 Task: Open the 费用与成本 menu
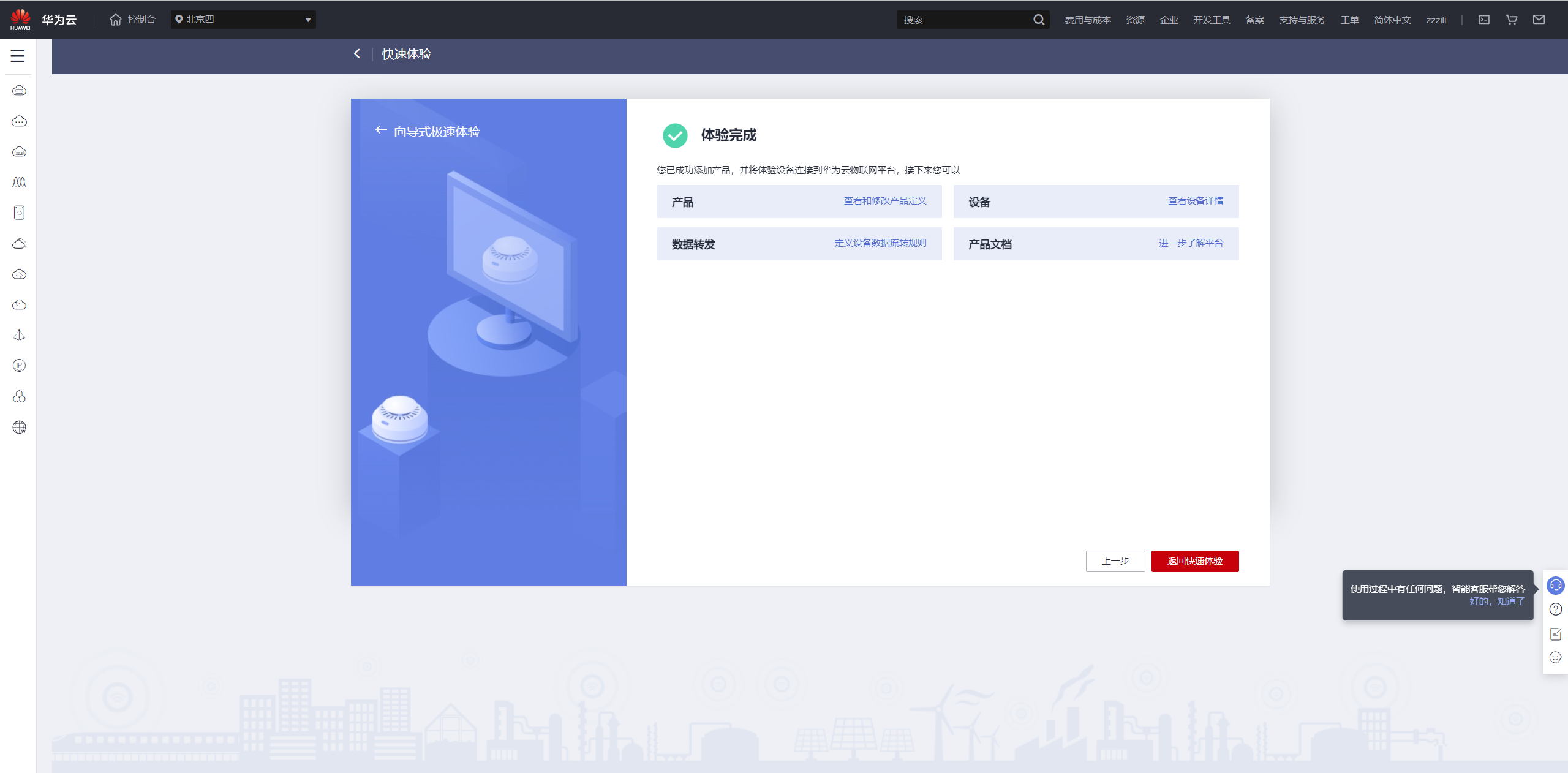click(1087, 20)
